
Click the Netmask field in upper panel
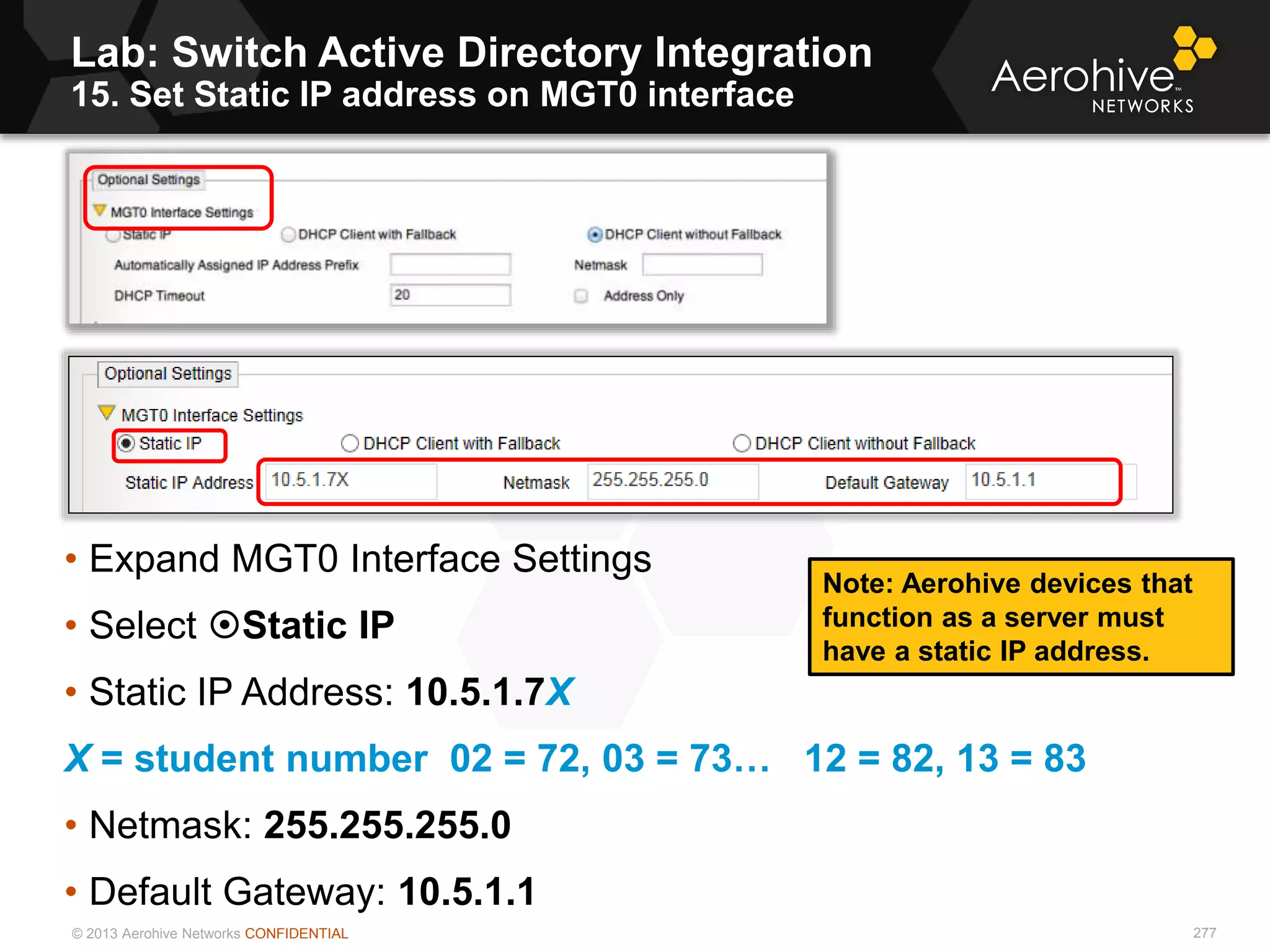703,265
